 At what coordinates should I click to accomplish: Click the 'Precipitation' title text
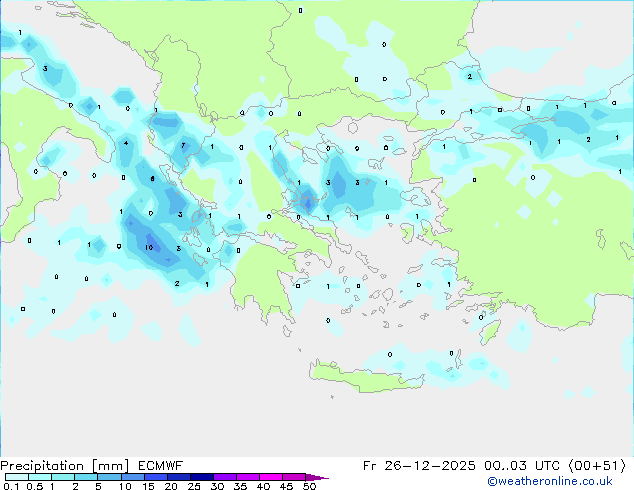42,466
